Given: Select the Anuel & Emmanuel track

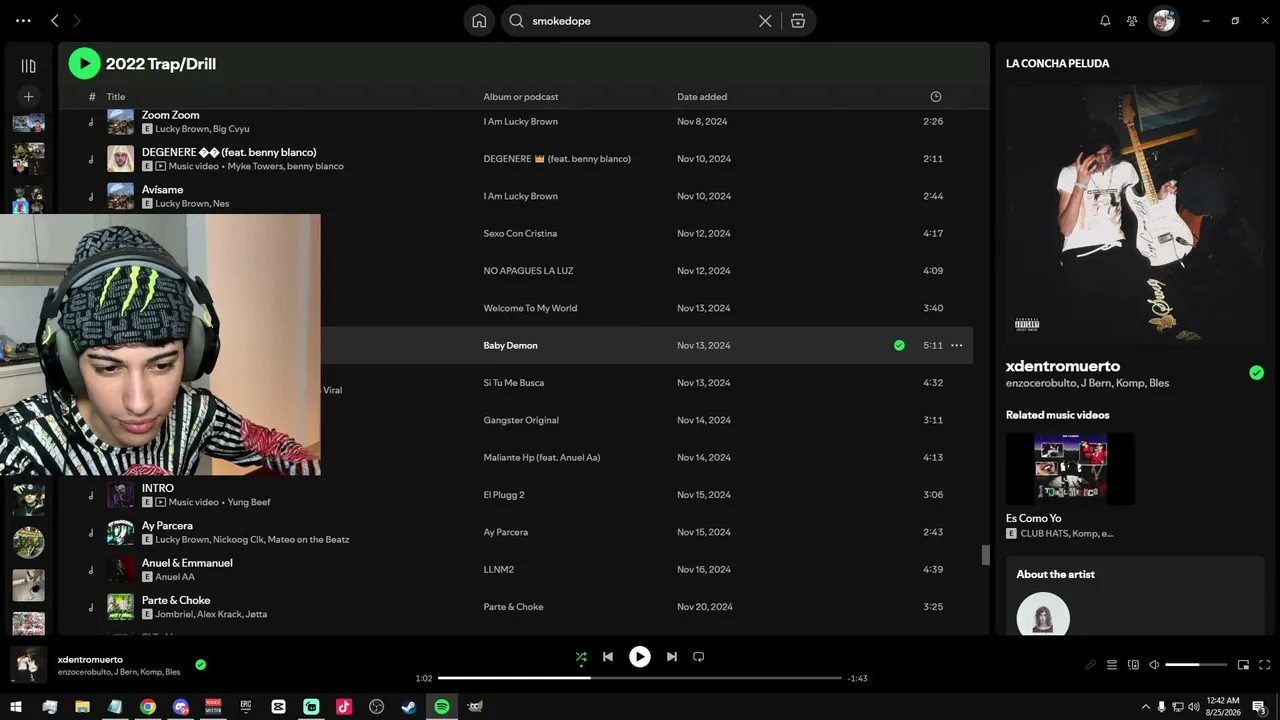Looking at the screenshot, I should [x=187, y=563].
